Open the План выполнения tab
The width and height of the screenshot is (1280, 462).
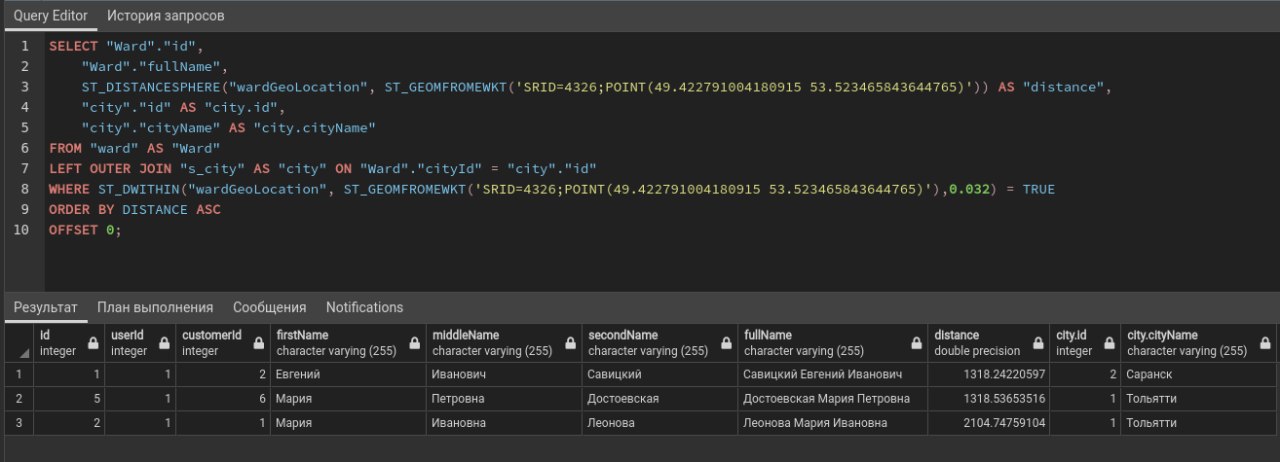click(x=155, y=307)
